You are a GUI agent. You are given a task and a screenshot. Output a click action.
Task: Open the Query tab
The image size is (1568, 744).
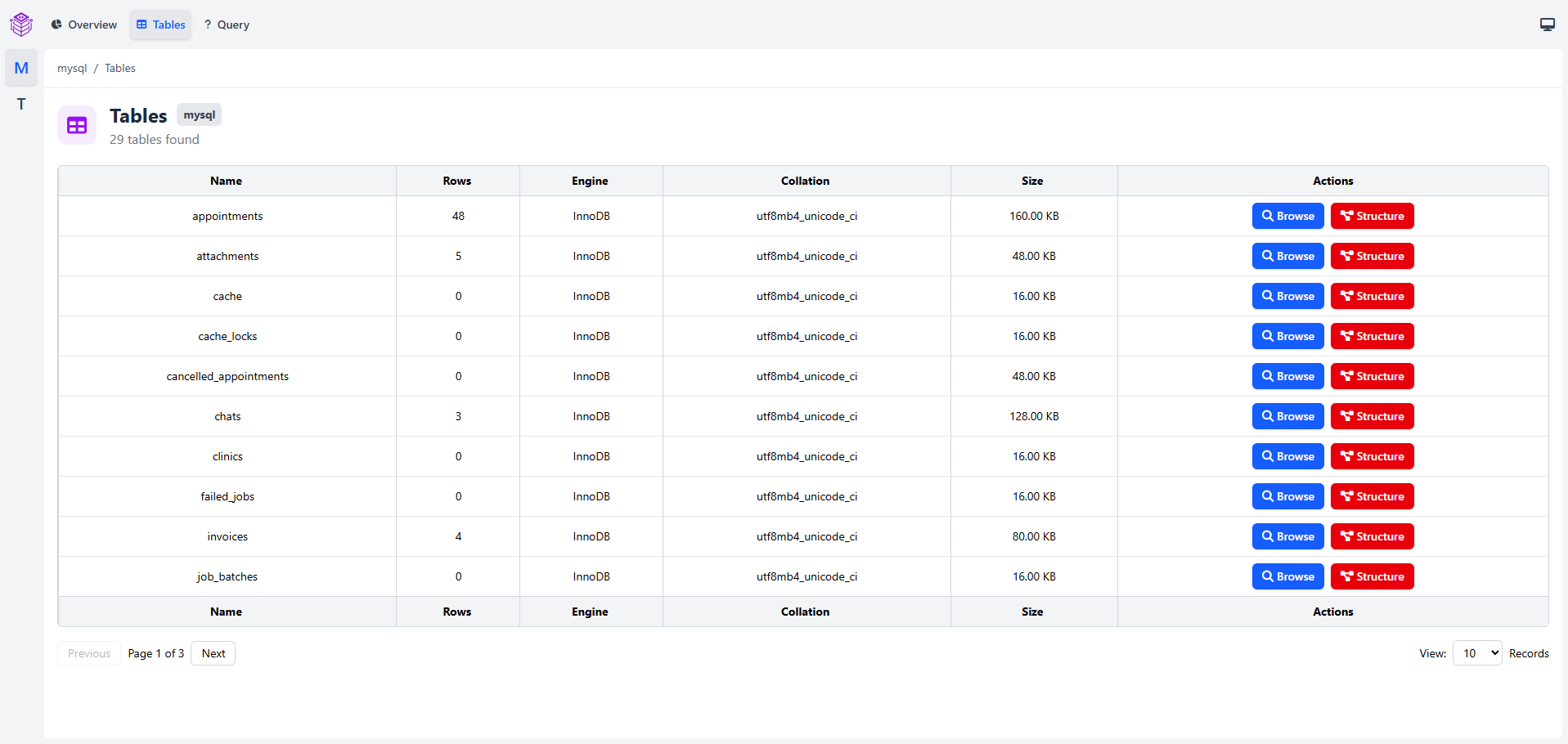pyautogui.click(x=227, y=25)
